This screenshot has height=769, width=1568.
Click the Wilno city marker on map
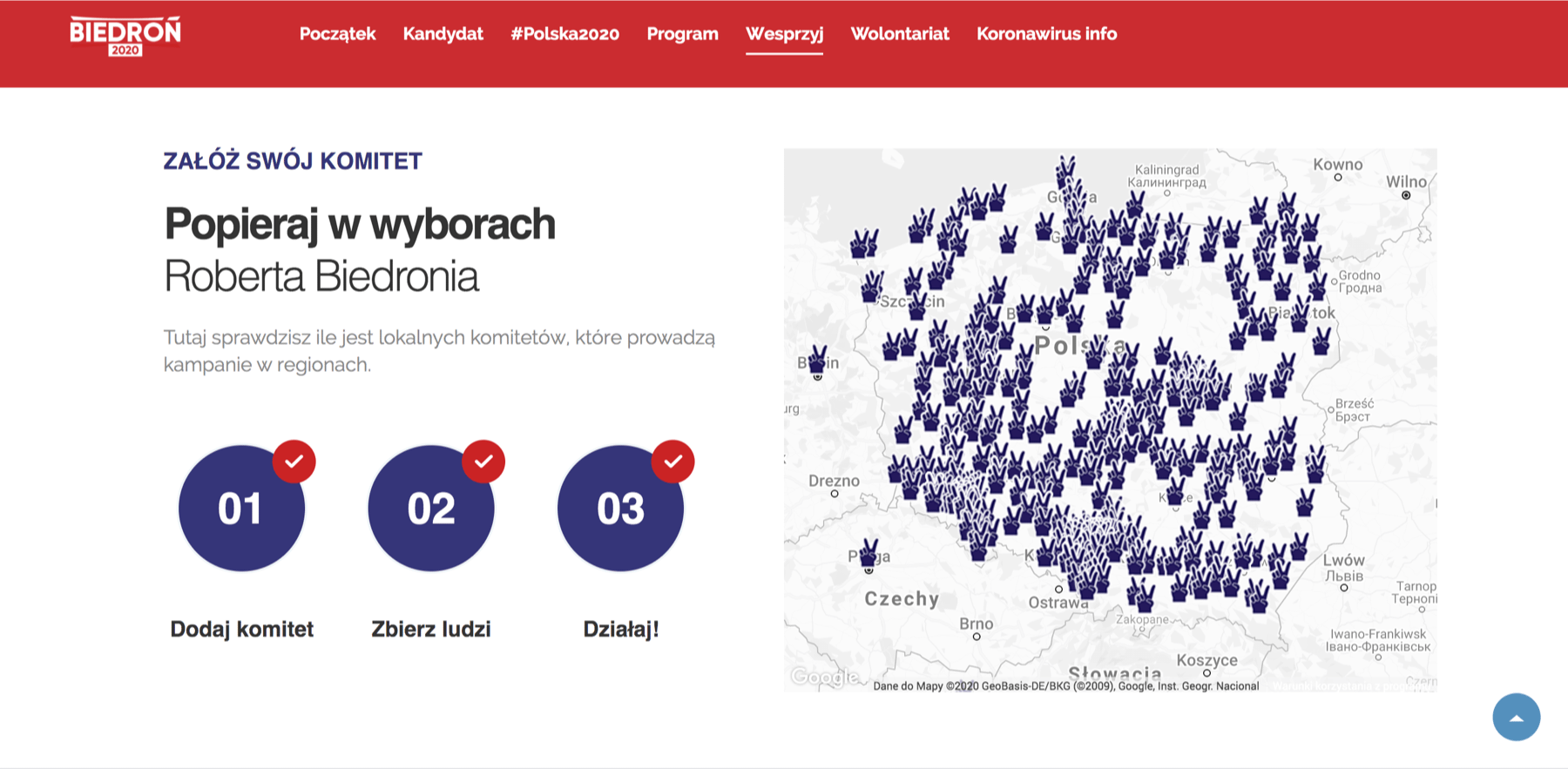click(x=1406, y=195)
